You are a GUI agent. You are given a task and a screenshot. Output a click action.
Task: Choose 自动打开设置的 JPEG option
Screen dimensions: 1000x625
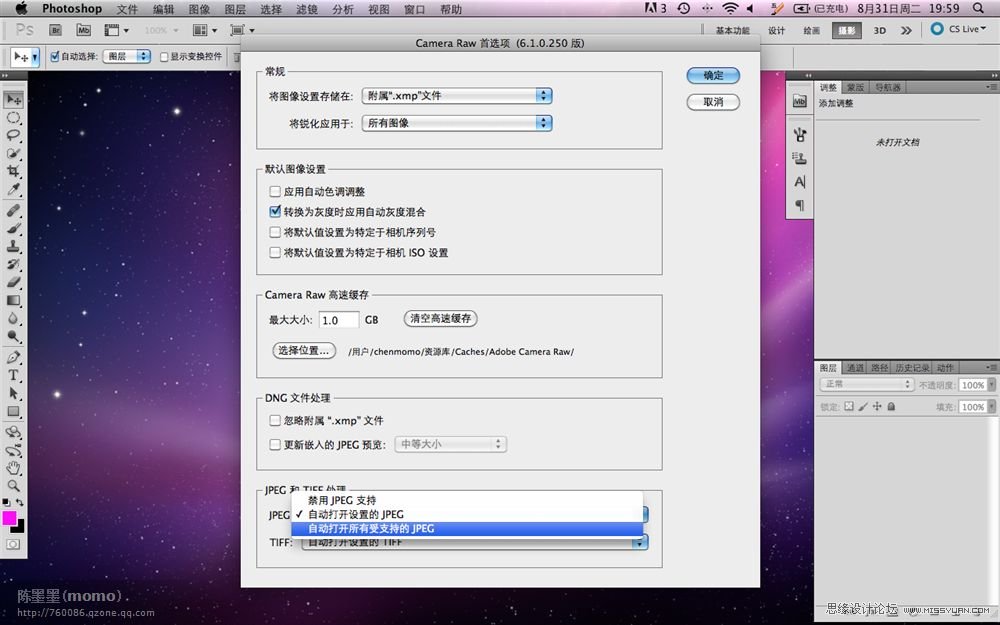[x=467, y=514]
